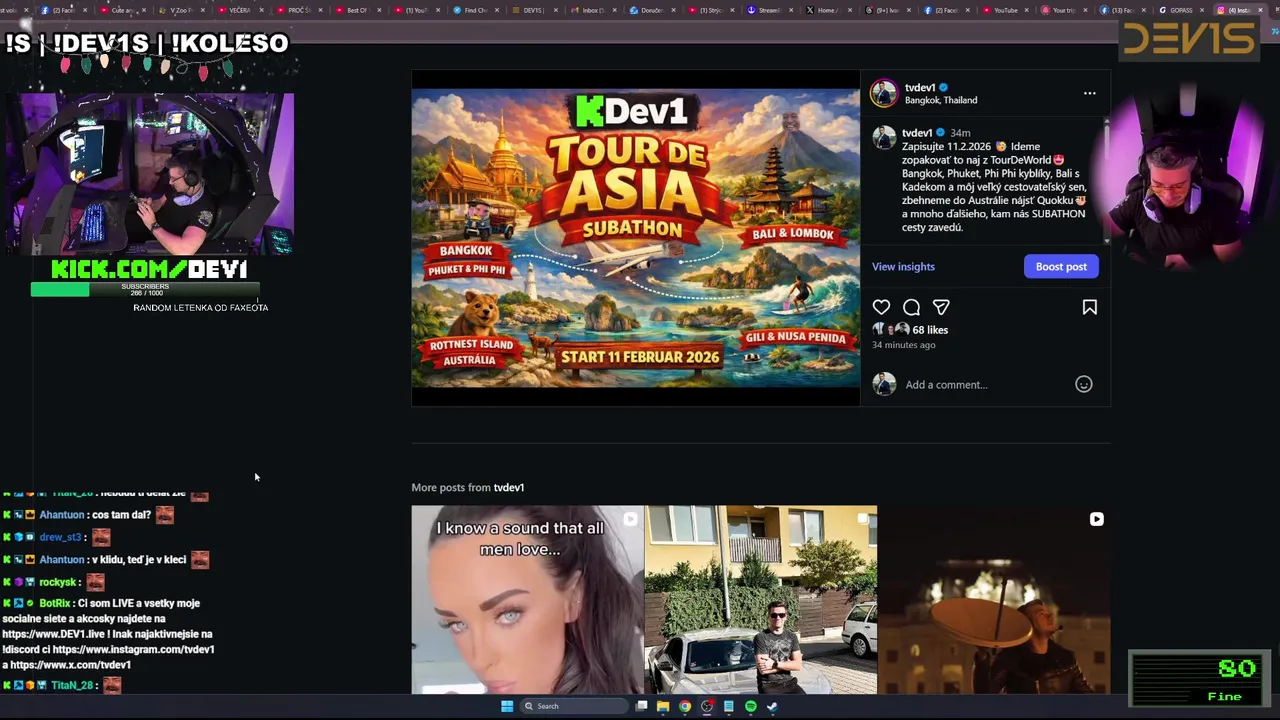Share the post via paper-plane icon
This screenshot has width=1280, height=720.
tap(941, 307)
